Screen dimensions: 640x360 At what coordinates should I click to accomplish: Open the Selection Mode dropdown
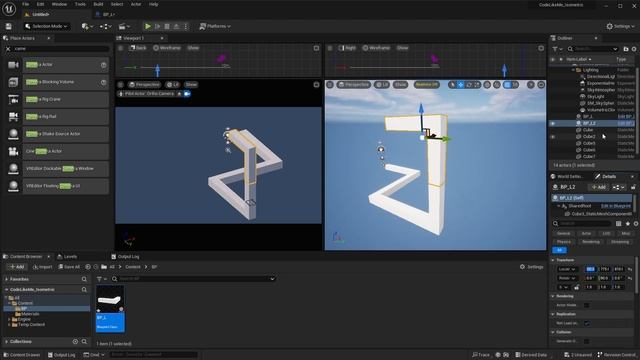click(x=46, y=26)
